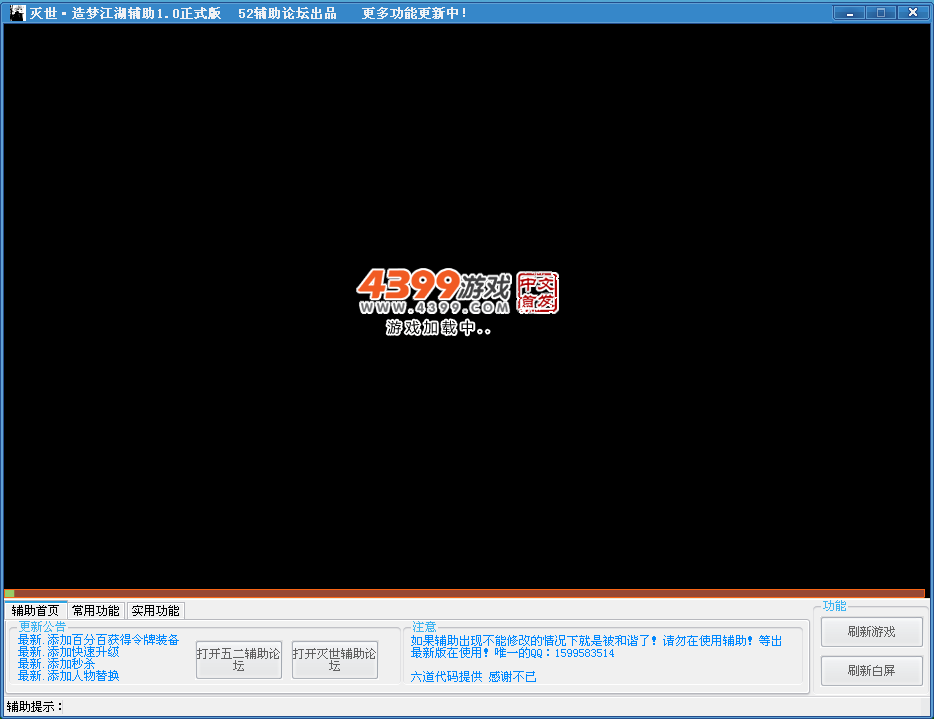Click the www.4399.com text
Screen dimensions: 934x719
pyautogui.click(x=434, y=307)
